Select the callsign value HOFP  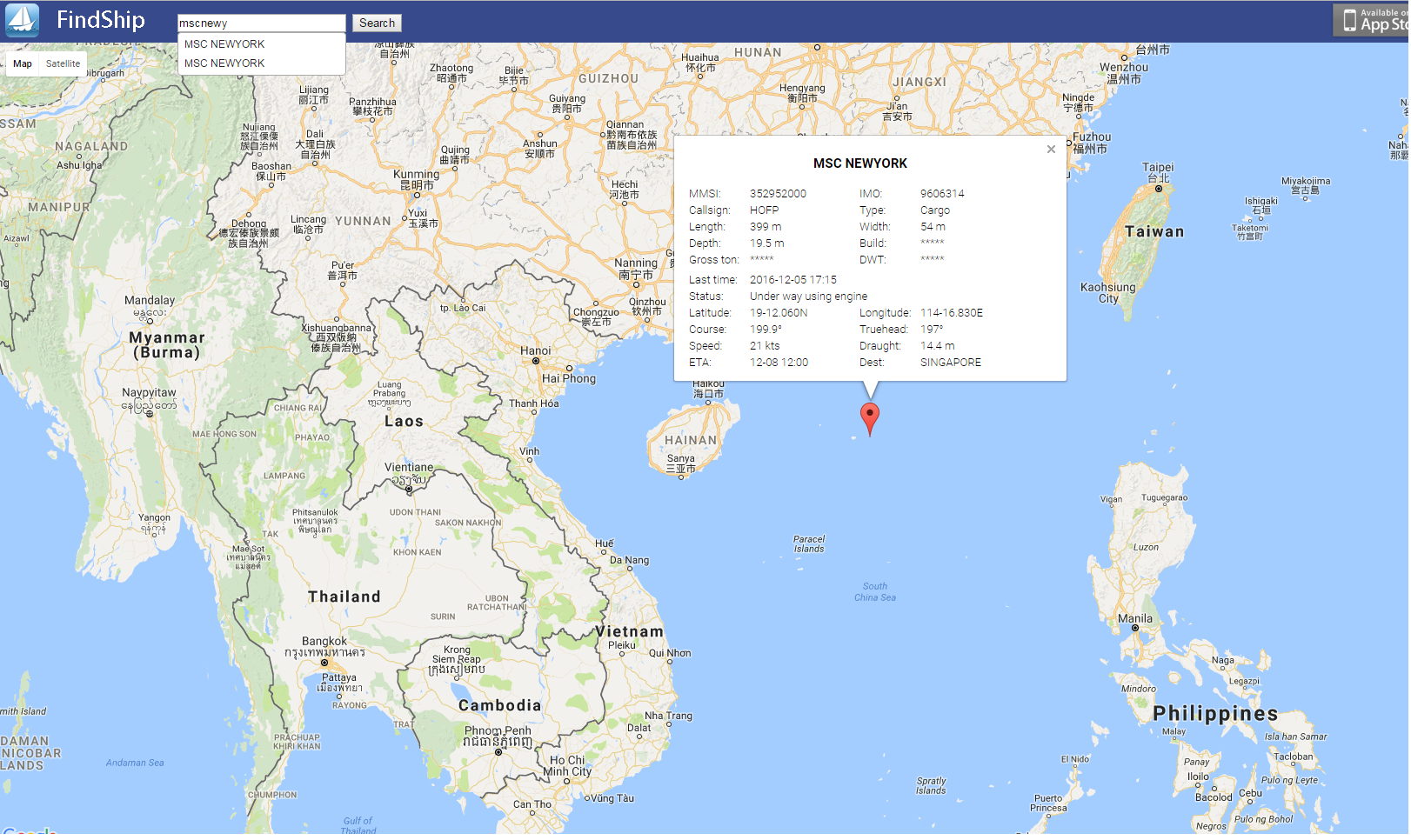[x=764, y=210]
